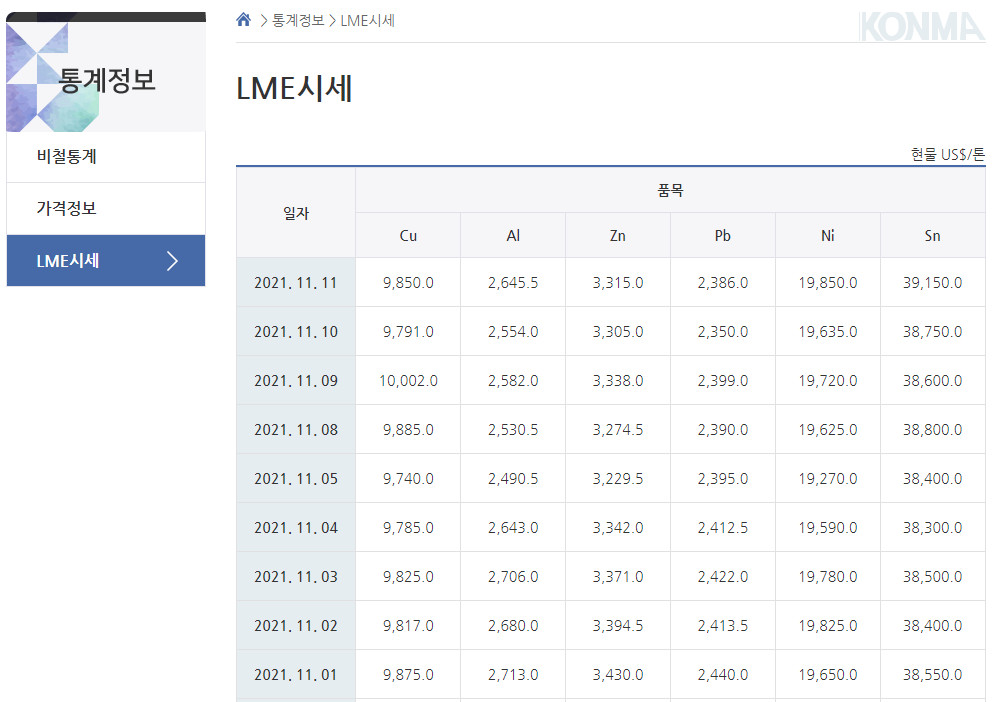Screen dimensions: 998x702
Task: Click Zn value 3,430.0
Action: pos(617,675)
